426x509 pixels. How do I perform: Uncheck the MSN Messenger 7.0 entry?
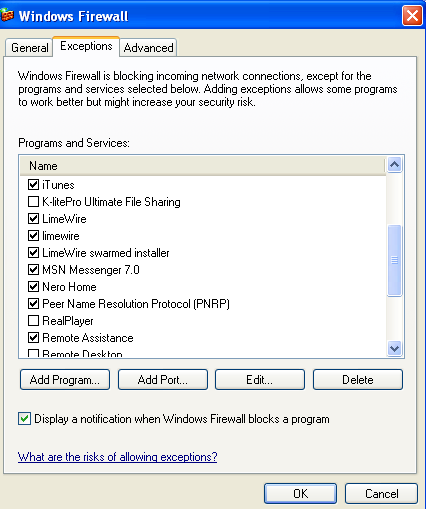tap(33, 269)
